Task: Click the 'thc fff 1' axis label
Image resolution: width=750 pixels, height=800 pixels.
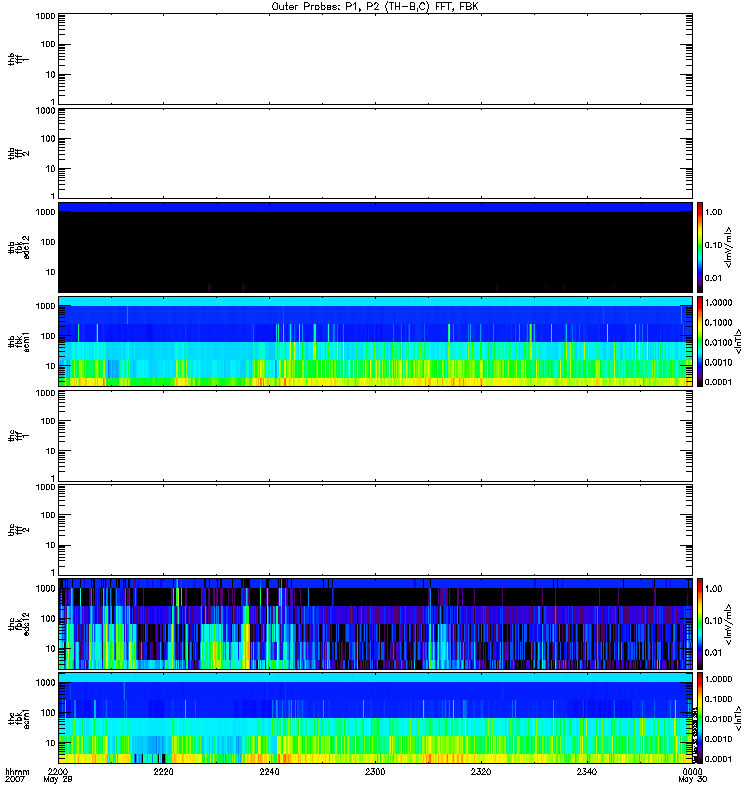Action: point(18,436)
